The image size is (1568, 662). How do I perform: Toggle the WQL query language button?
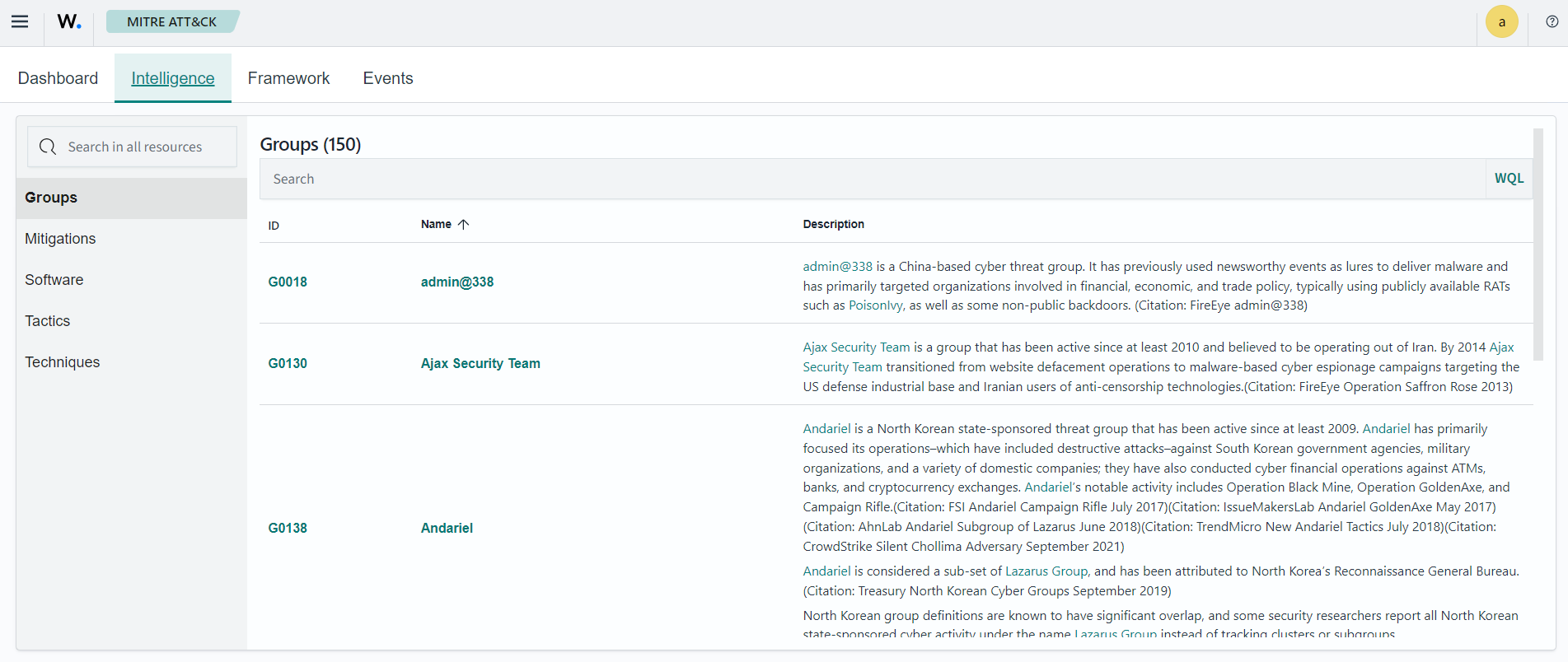1509,179
